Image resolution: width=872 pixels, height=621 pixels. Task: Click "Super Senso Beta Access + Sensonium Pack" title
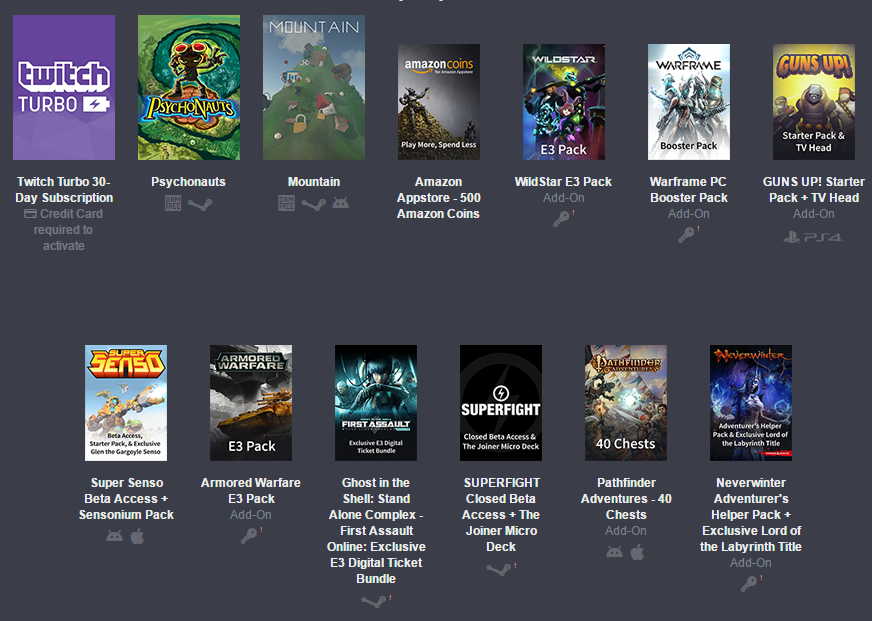pyautogui.click(x=126, y=499)
